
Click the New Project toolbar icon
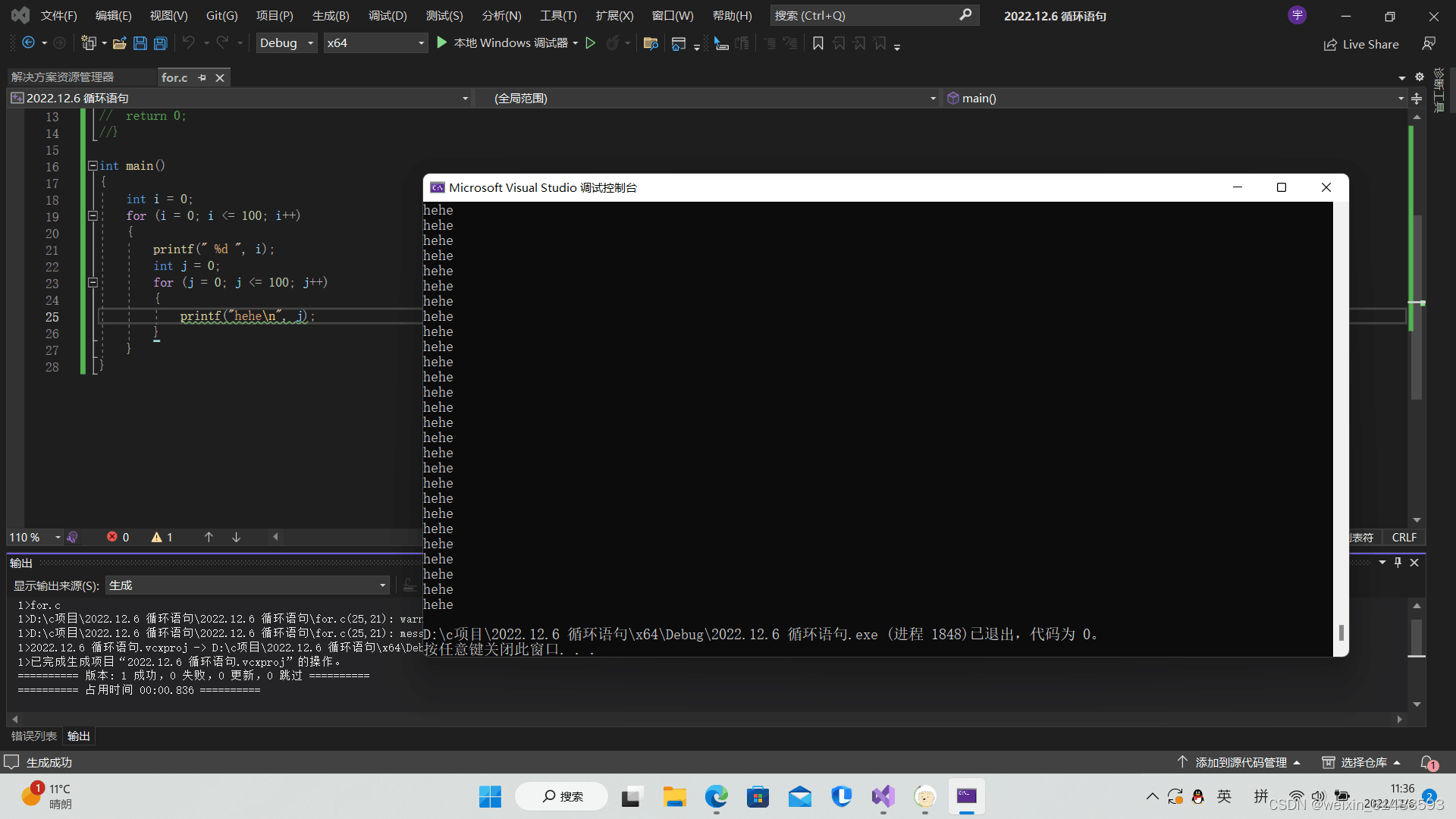[x=89, y=43]
